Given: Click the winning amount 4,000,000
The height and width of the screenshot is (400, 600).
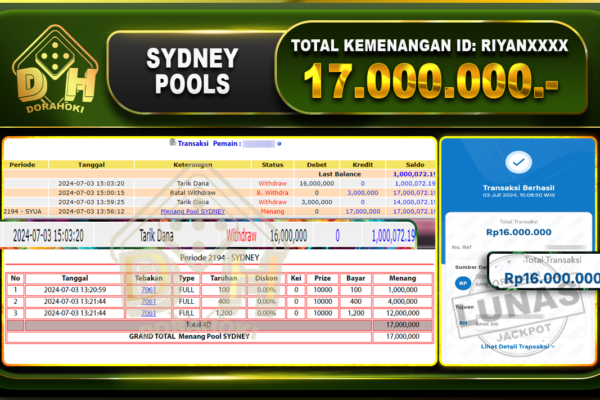Looking at the screenshot, I should (403, 302).
